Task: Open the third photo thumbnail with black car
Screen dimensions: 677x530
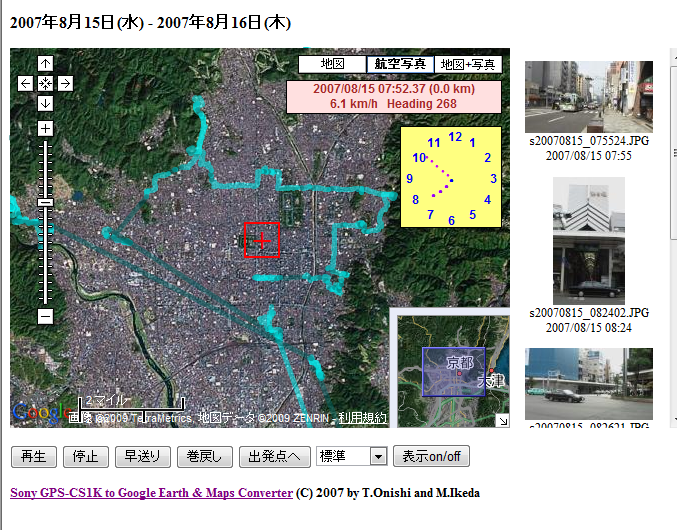Action: [x=589, y=384]
